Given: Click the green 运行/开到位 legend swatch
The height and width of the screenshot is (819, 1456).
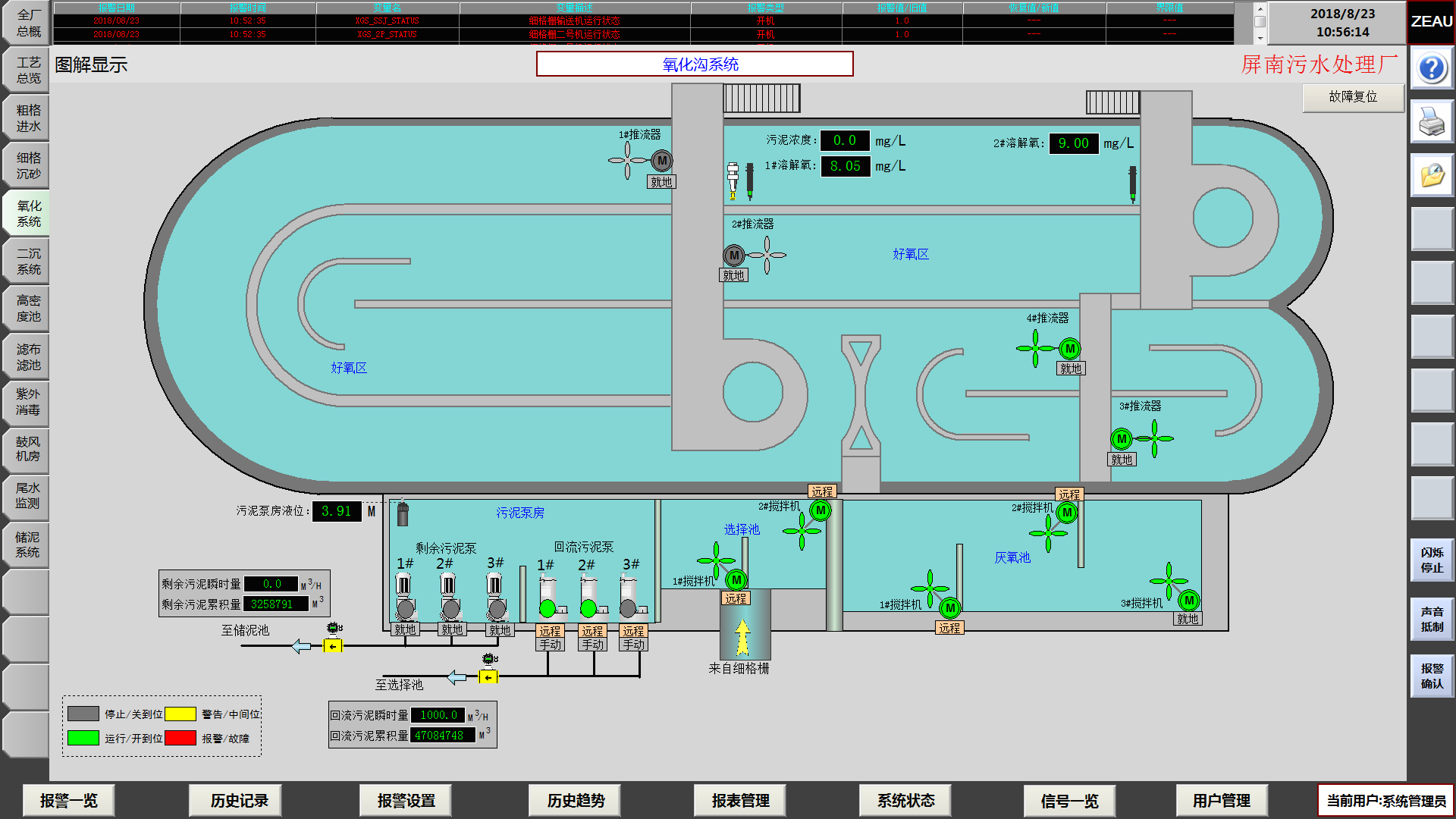Looking at the screenshot, I should (83, 738).
